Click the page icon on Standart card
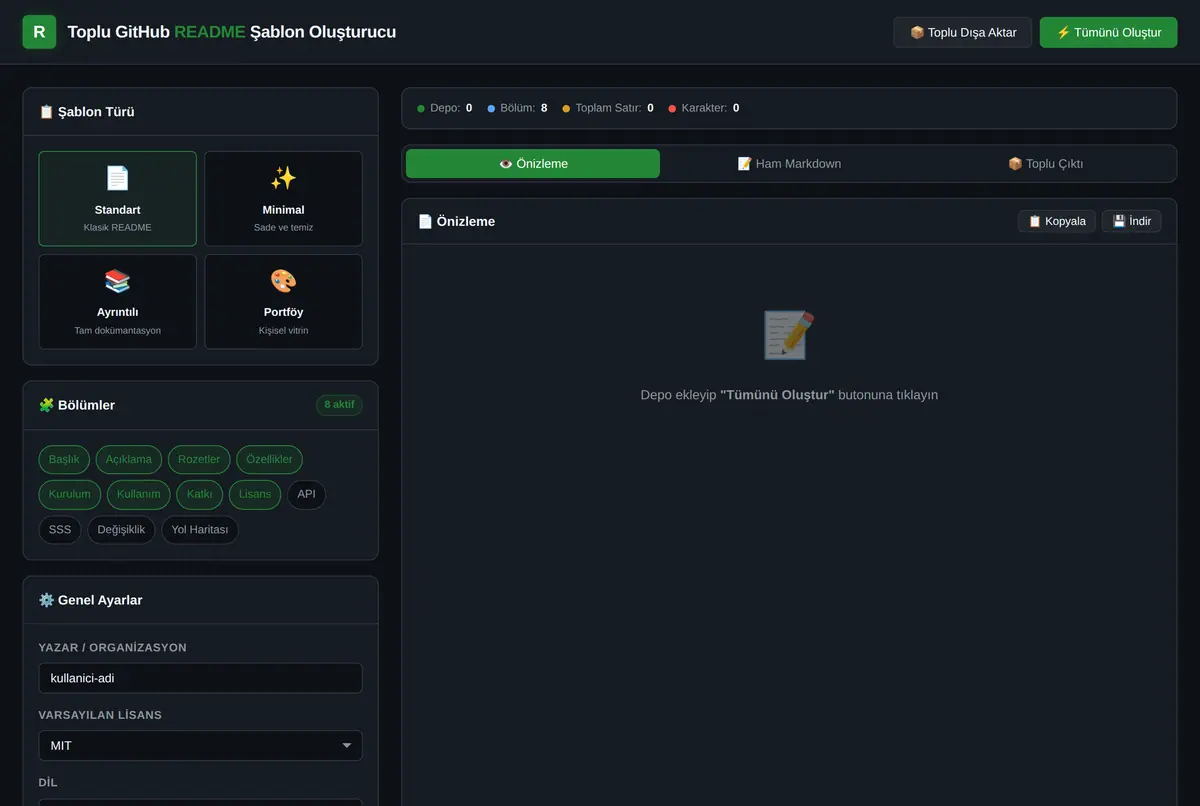 tap(118, 178)
